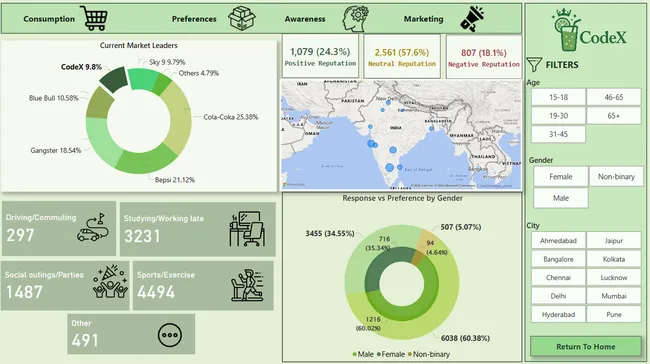Click the Other 491 value
This screenshot has width=650, height=364.
click(x=85, y=341)
